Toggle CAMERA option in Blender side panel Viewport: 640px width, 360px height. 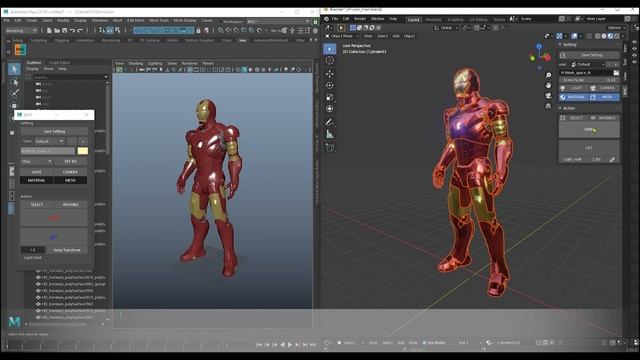(x=604, y=88)
